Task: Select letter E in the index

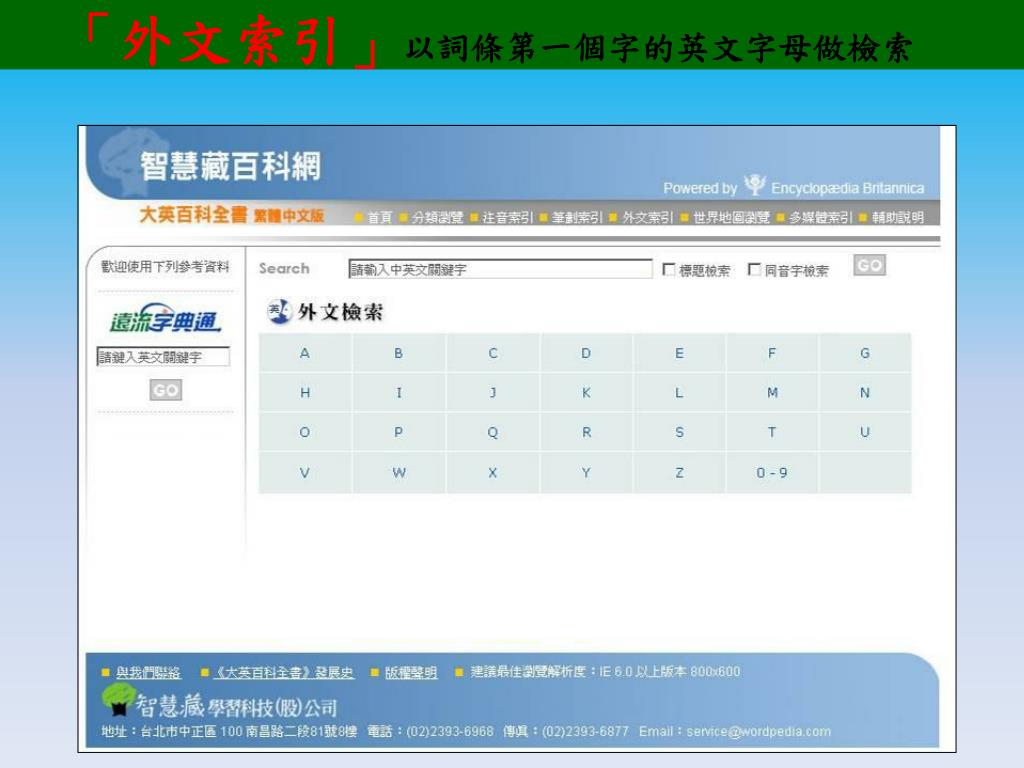Action: coord(679,353)
